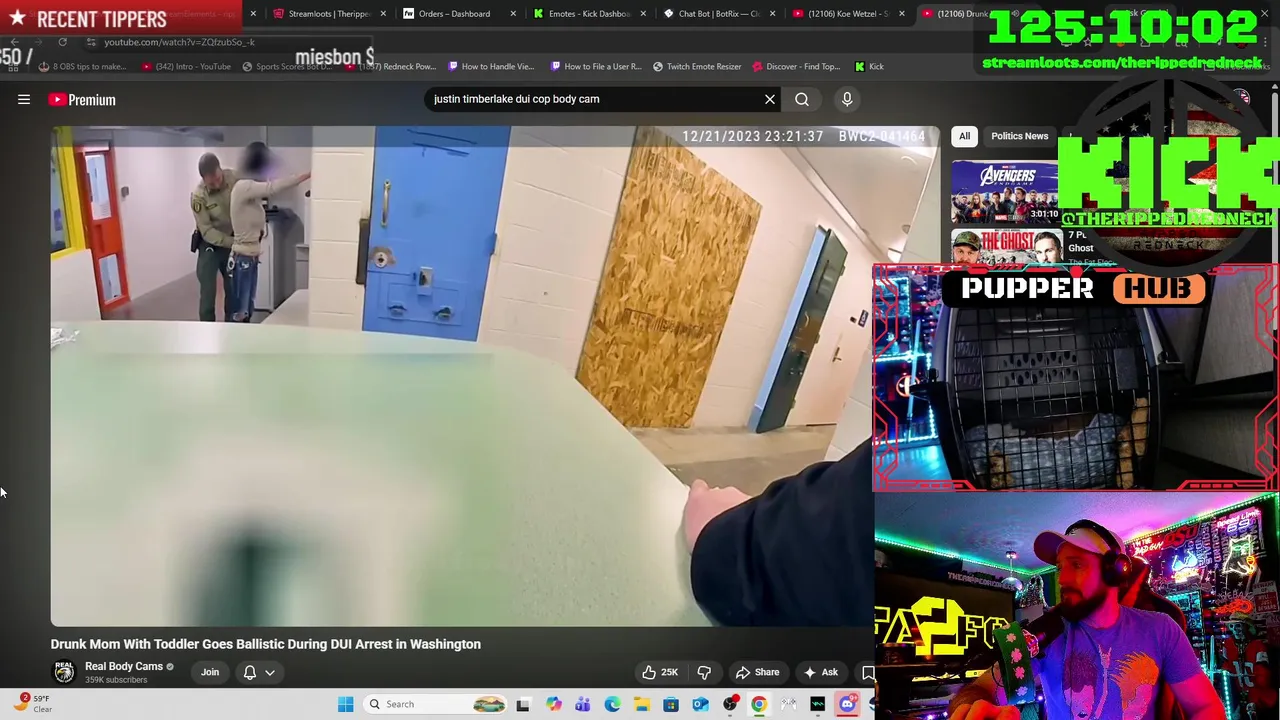Click the video title about Drunk Mom DUI arrest

tap(266, 644)
